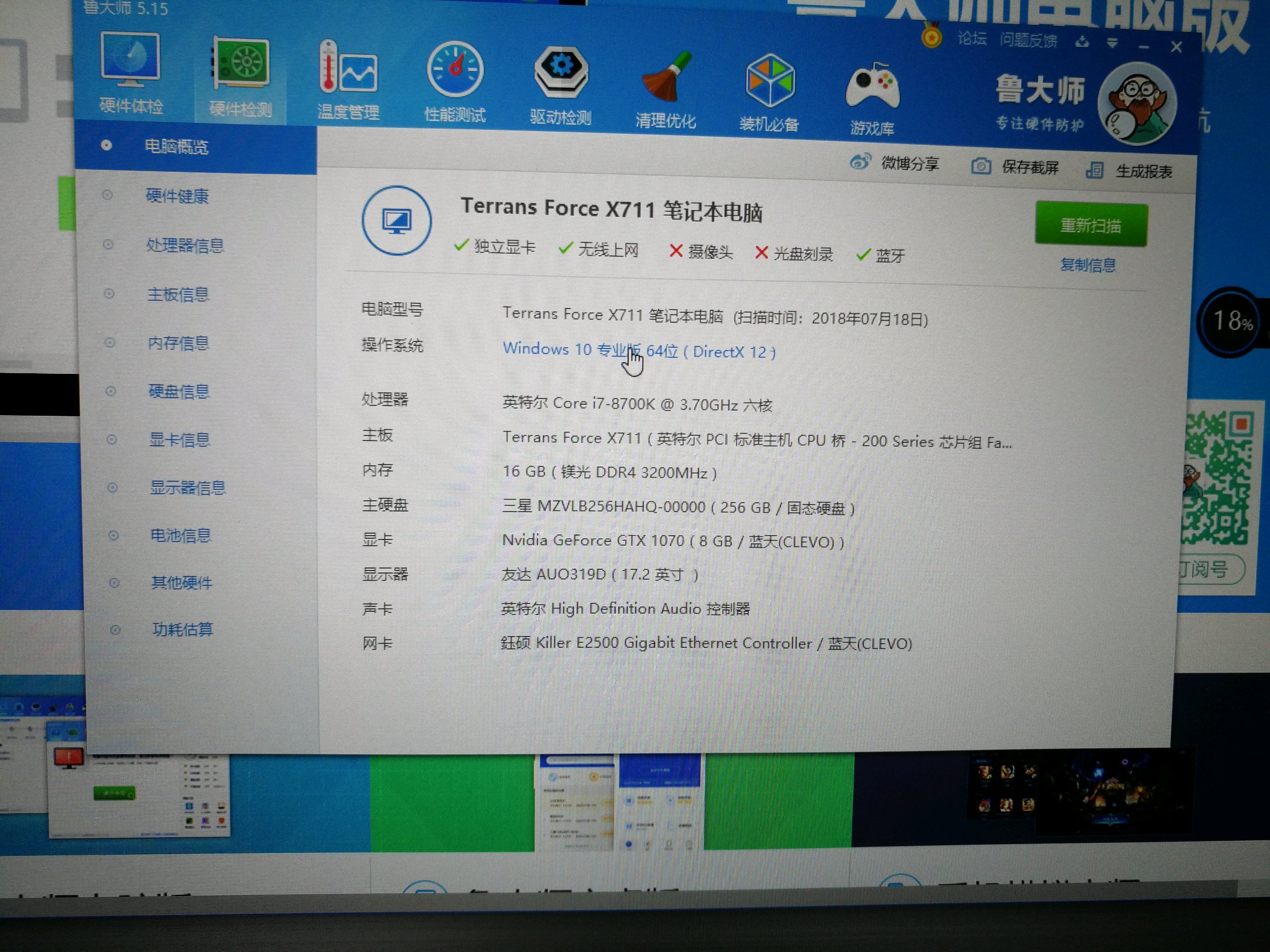Click graphics text Nvidia GeForce GTX 1070
The height and width of the screenshot is (952, 1270).
673,541
